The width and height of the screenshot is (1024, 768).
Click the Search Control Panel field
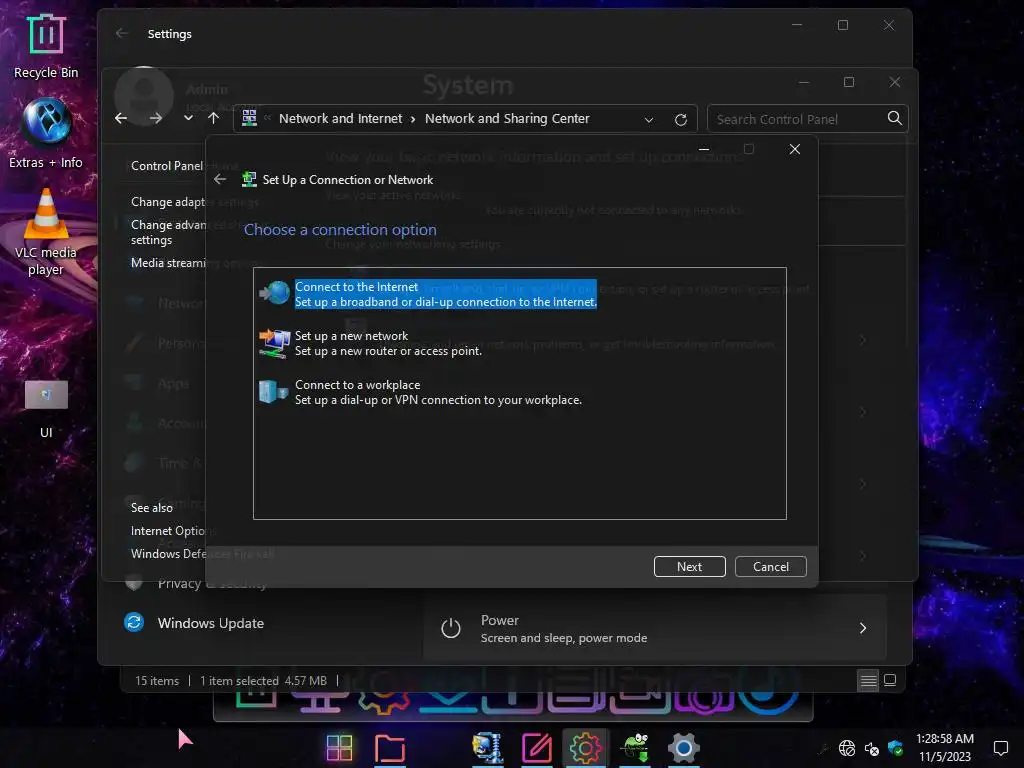tap(797, 119)
